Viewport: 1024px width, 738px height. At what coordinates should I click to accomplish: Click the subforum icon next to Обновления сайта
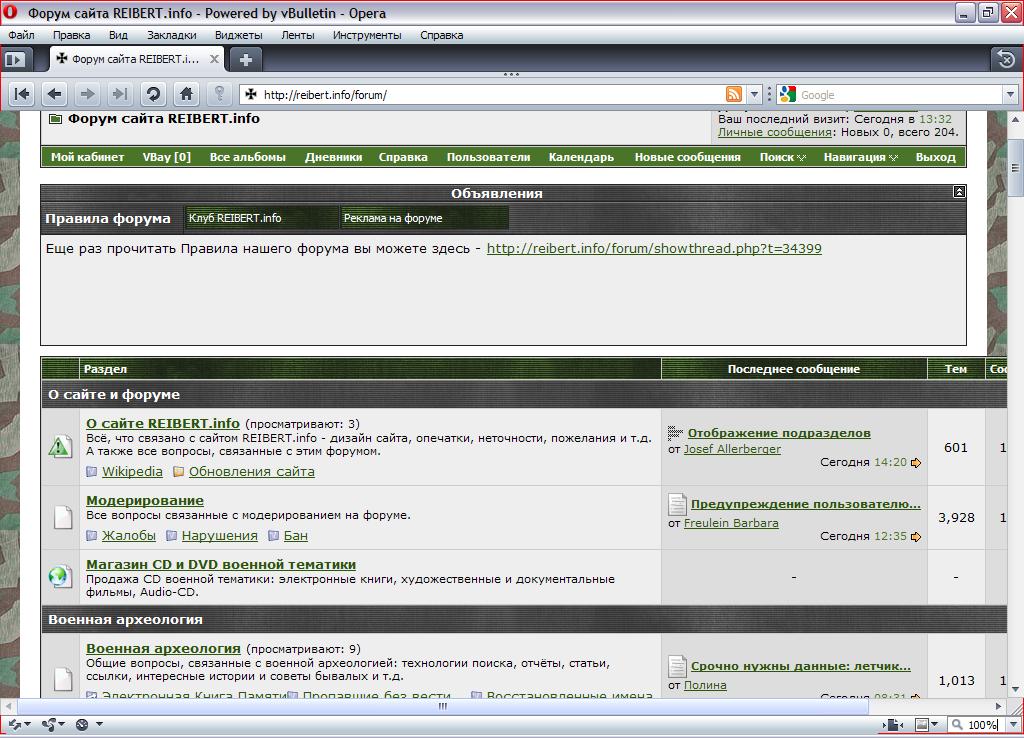[x=178, y=472]
